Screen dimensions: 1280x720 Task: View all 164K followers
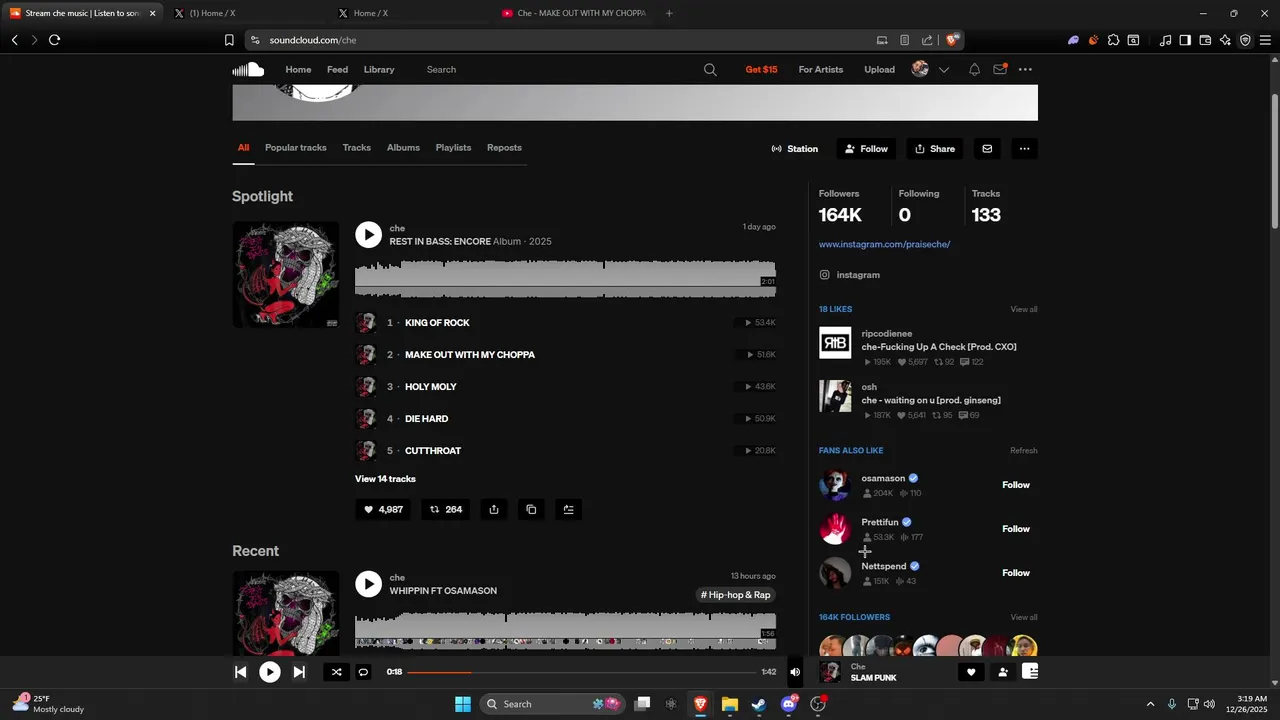click(1024, 617)
